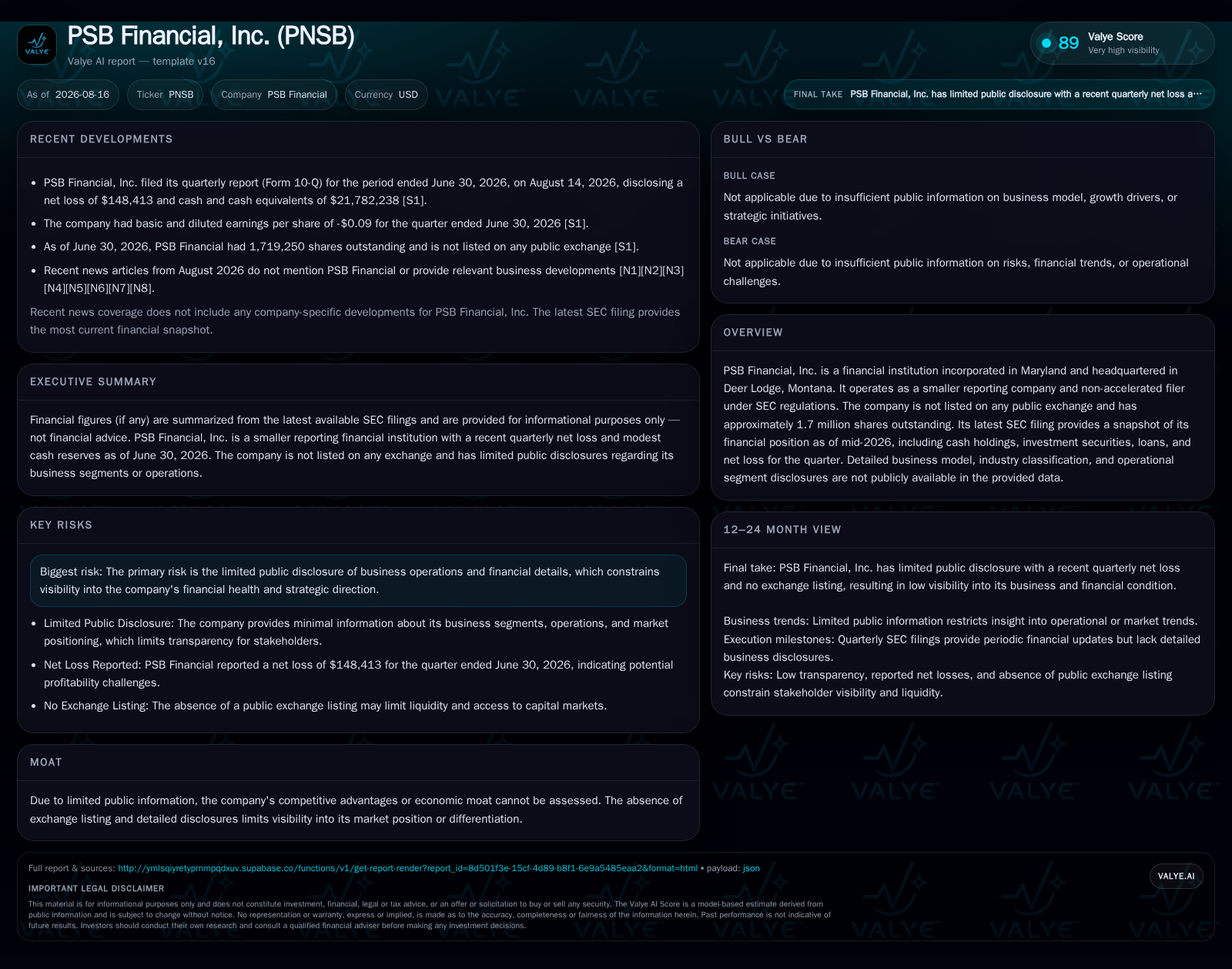Click the 'Key risks: Low transparency' line
This screenshot has width=1232, height=969.
tap(948, 684)
